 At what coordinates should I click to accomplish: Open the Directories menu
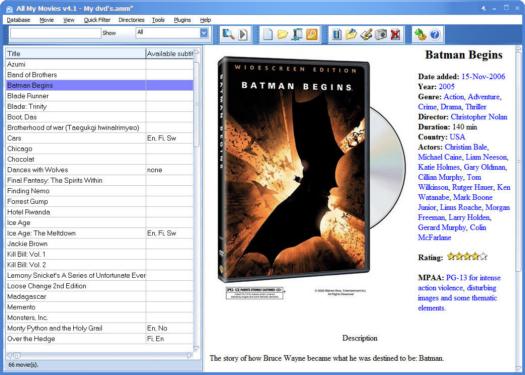131,20
